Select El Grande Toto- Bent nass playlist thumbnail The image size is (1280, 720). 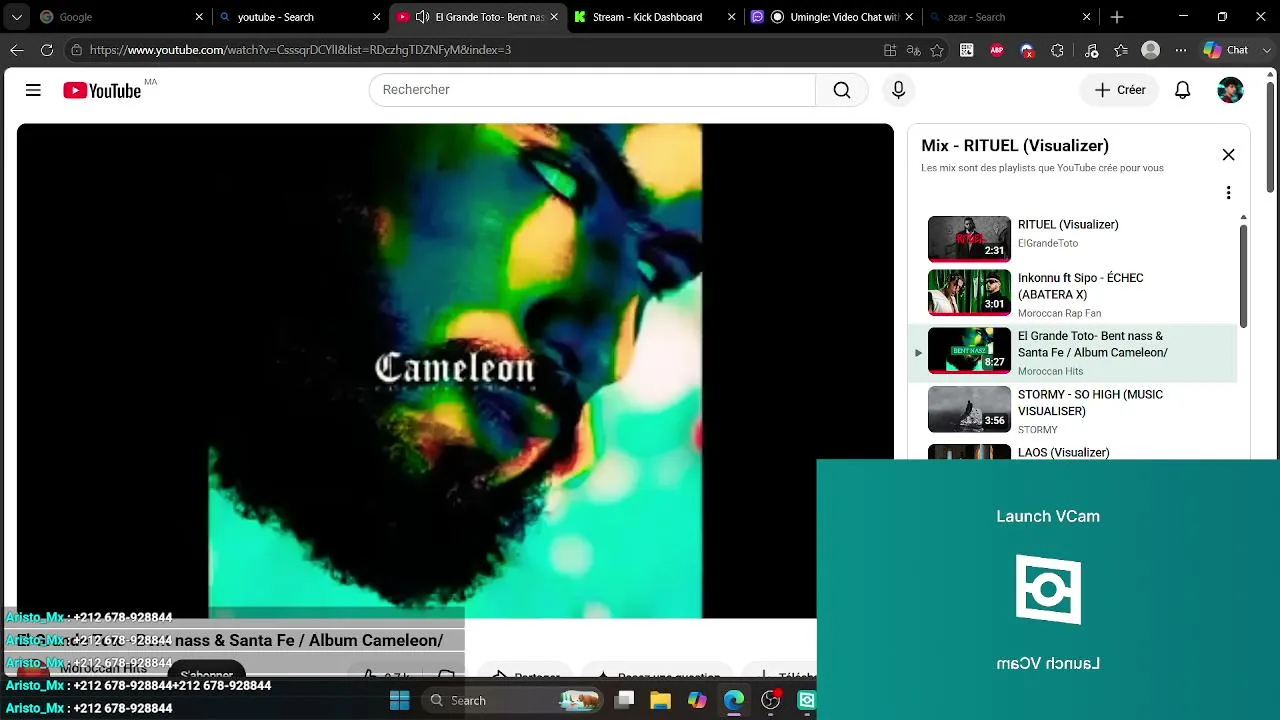pyautogui.click(x=969, y=351)
